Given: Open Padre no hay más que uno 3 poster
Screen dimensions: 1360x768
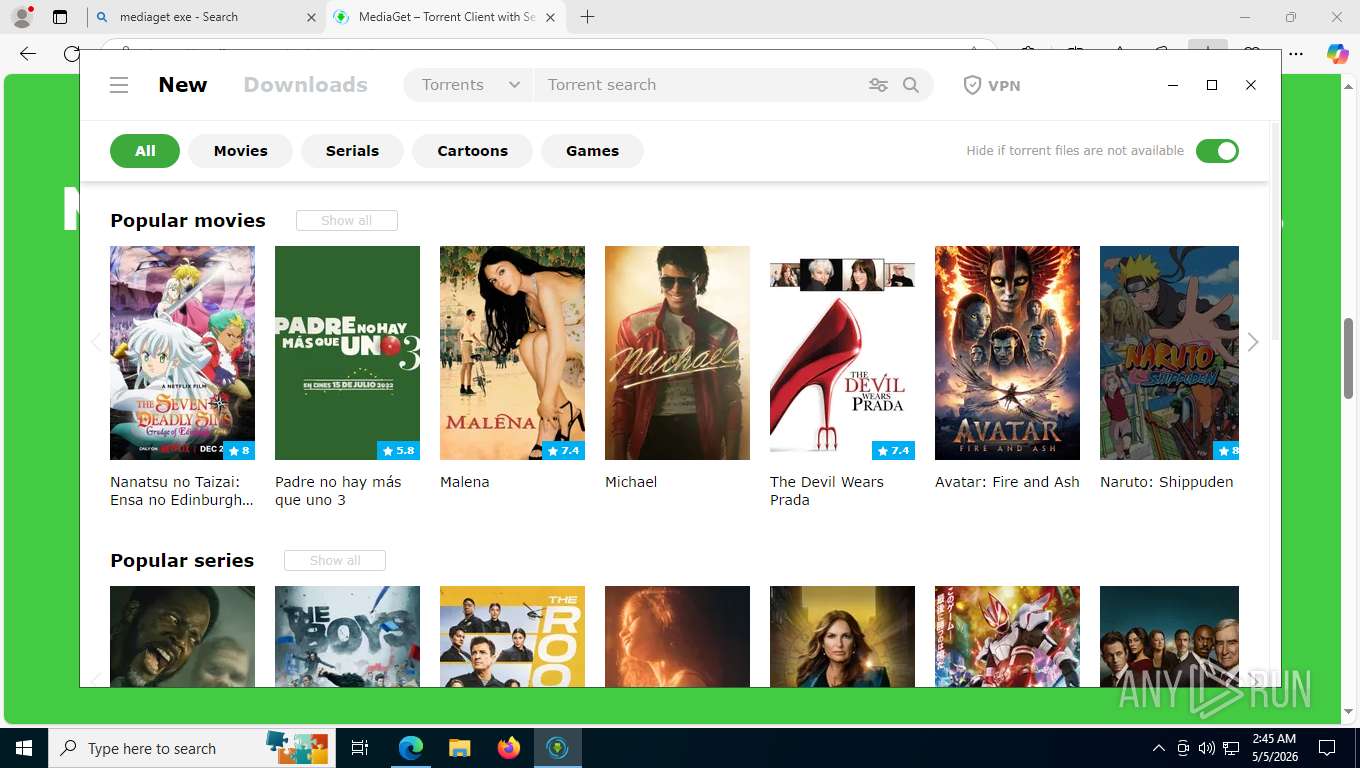Looking at the screenshot, I should pos(347,353).
